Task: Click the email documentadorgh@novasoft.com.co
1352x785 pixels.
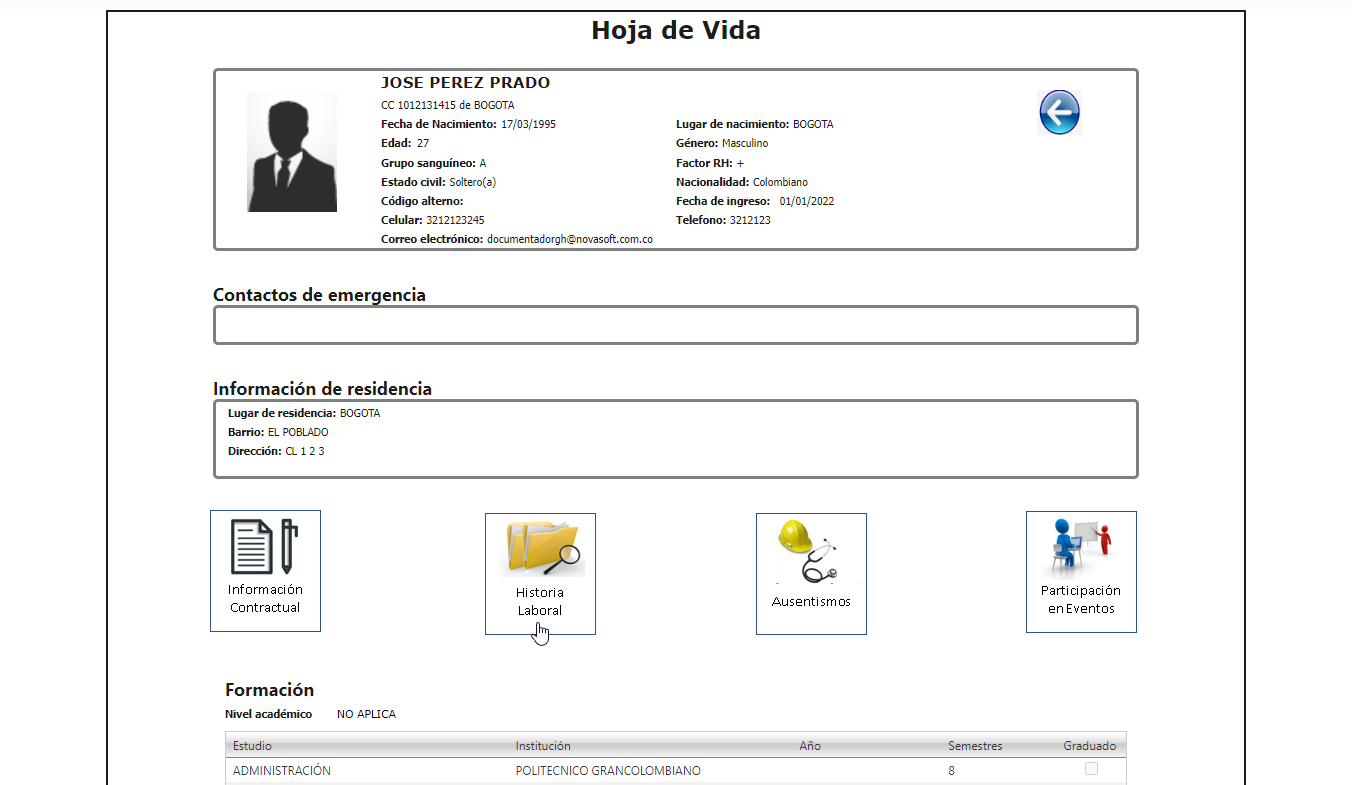Action: 568,239
